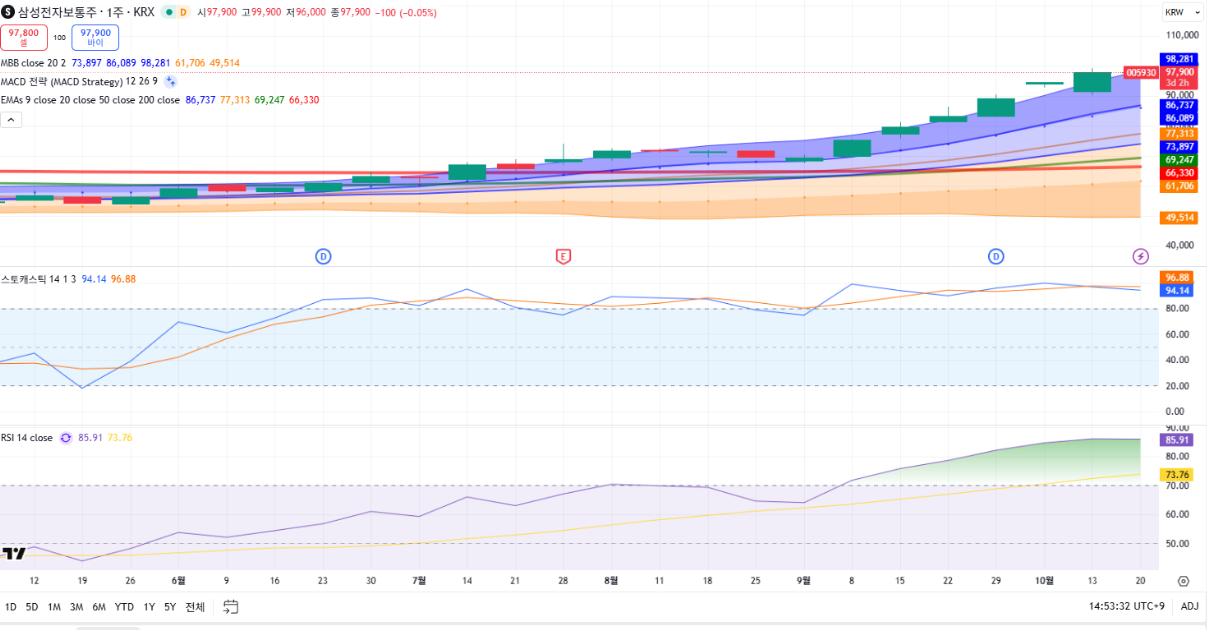The width and height of the screenshot is (1207, 630).
Task: Click the late-September dividend D marker
Action: pos(996,256)
